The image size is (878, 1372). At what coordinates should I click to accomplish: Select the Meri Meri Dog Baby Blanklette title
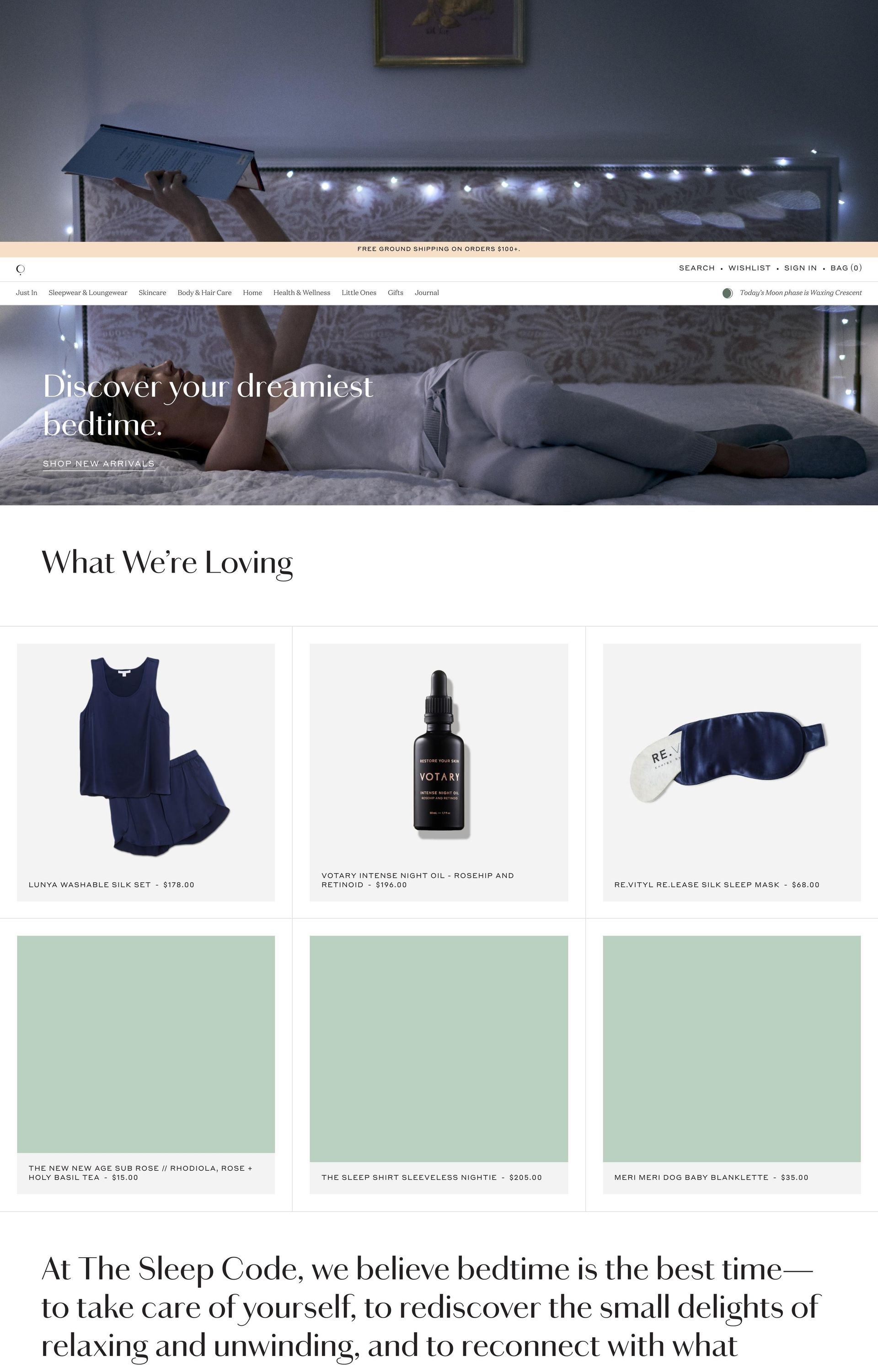[691, 1177]
